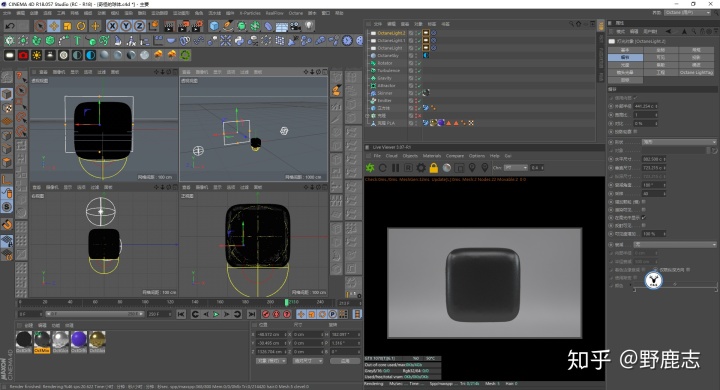This screenshot has width=720, height=390.
Task: Open the Live Viewer channel dropdown
Action: 516,168
